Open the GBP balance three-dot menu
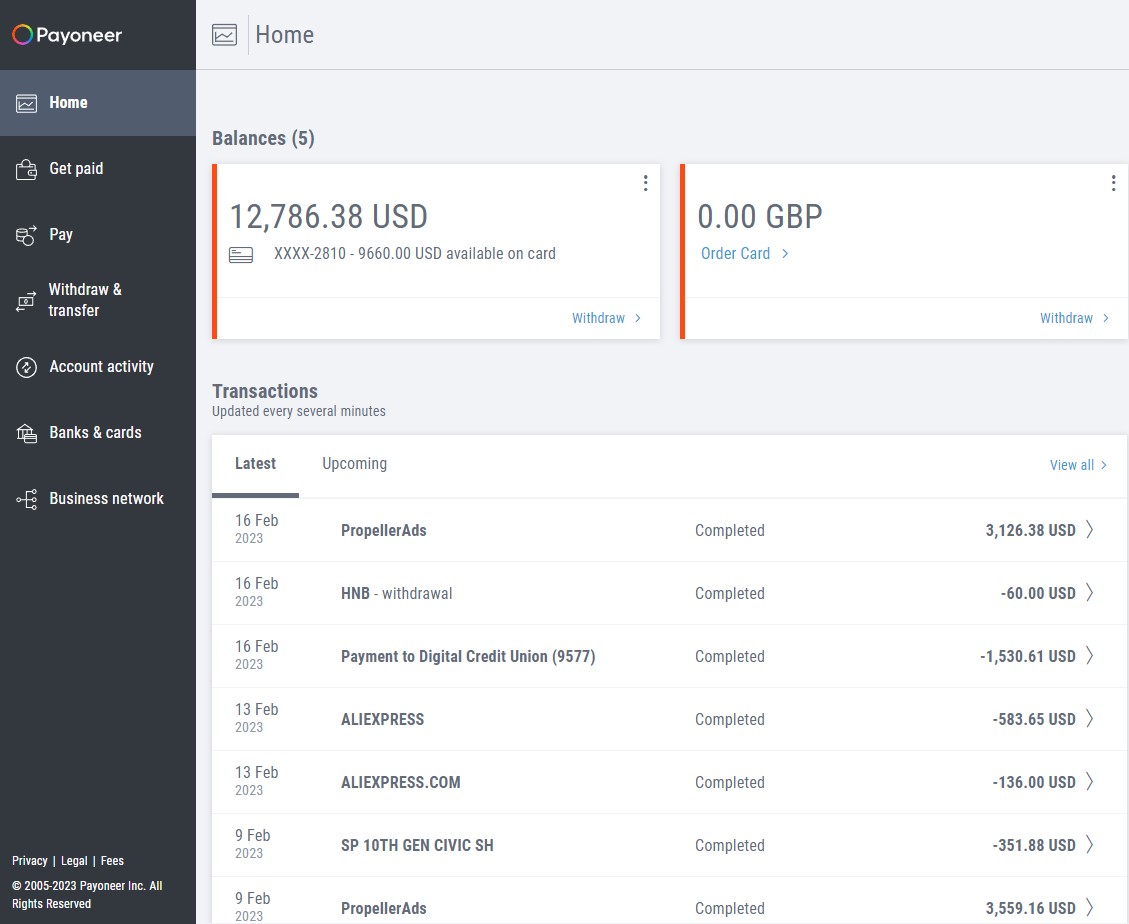This screenshot has height=924, width=1129. [1113, 183]
